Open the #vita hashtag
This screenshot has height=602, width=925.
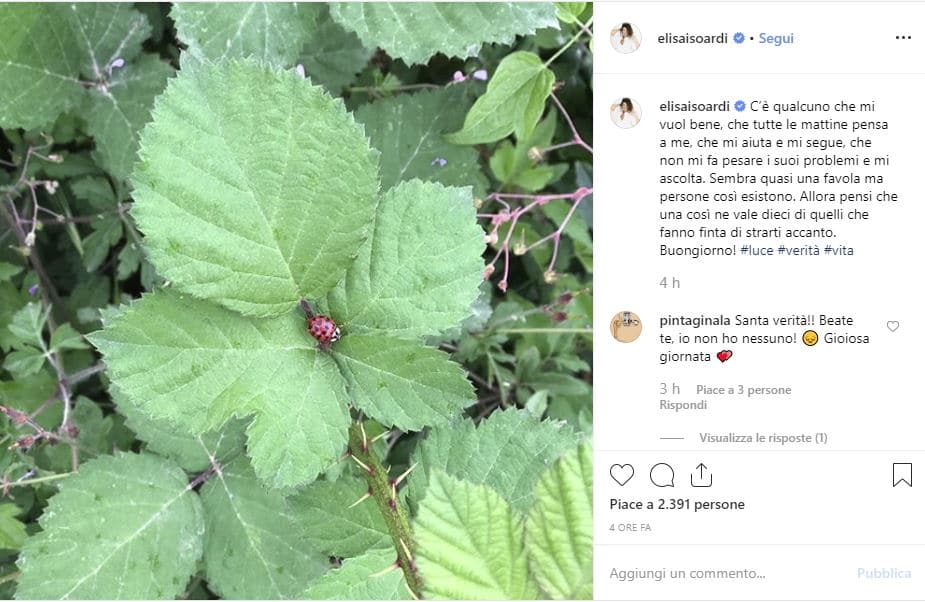pos(839,250)
